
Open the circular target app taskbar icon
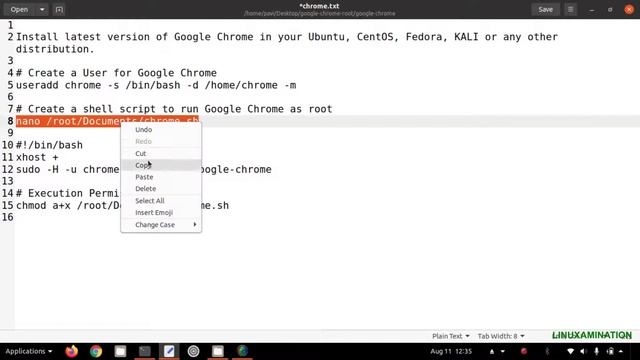click(x=193, y=351)
